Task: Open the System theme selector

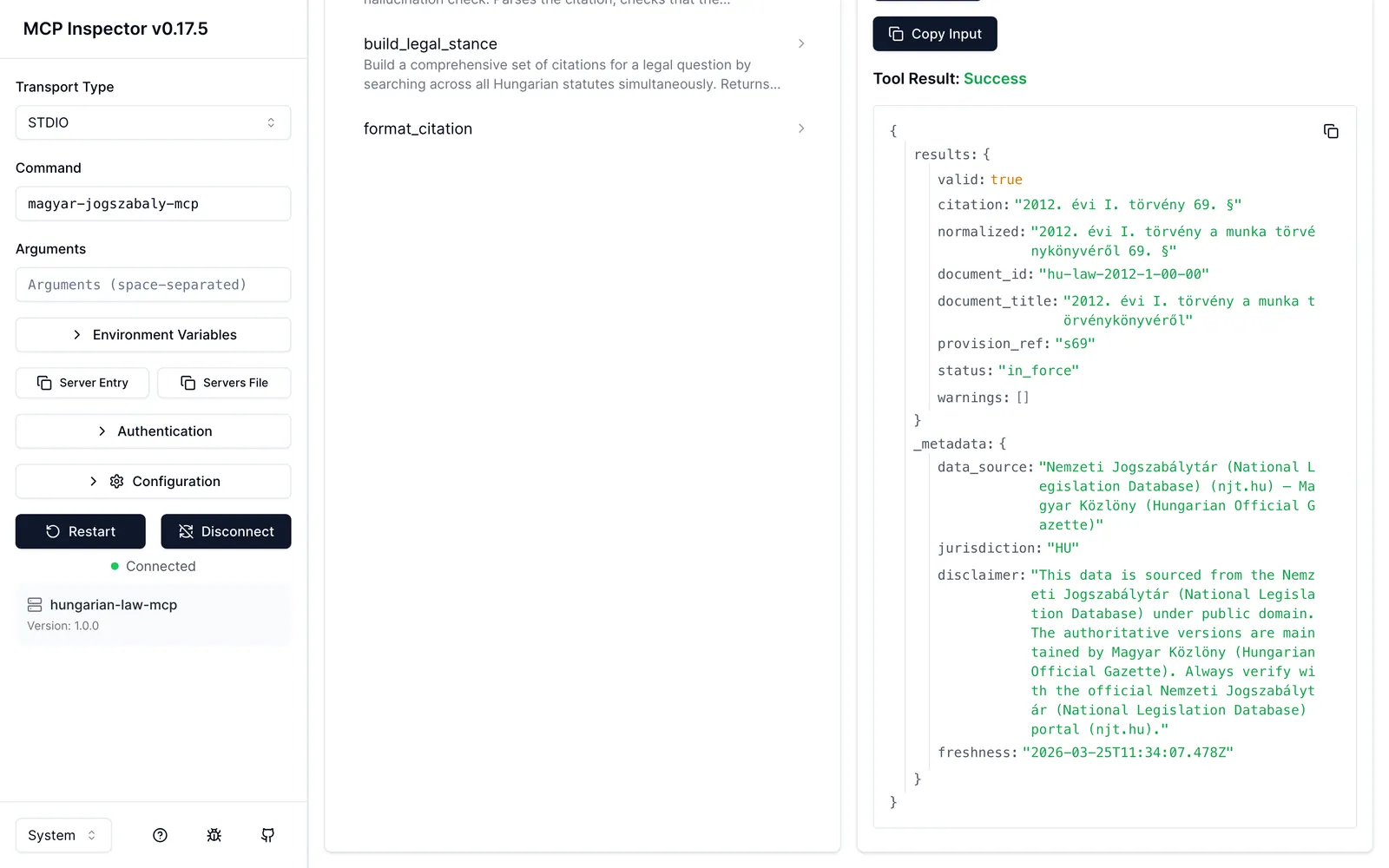Action: point(63,835)
